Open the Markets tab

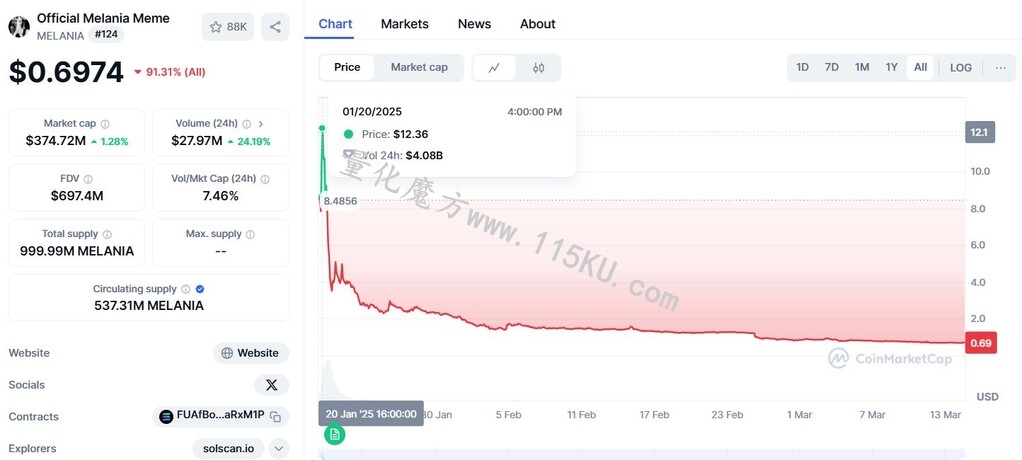coord(405,24)
